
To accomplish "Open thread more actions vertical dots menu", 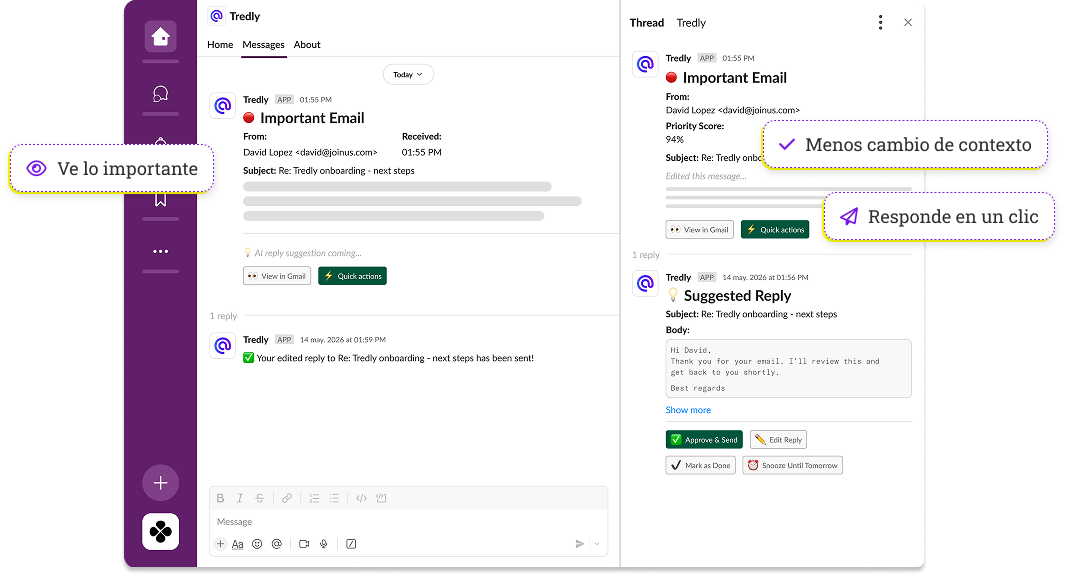I will point(880,22).
